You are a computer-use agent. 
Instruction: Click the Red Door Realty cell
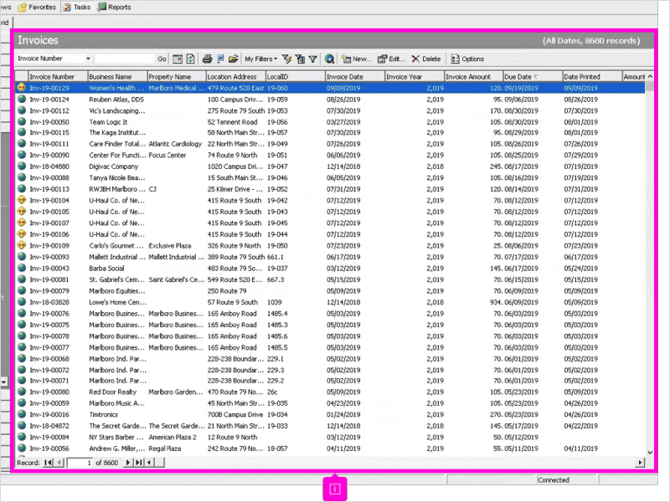pyautogui.click(x=113, y=392)
